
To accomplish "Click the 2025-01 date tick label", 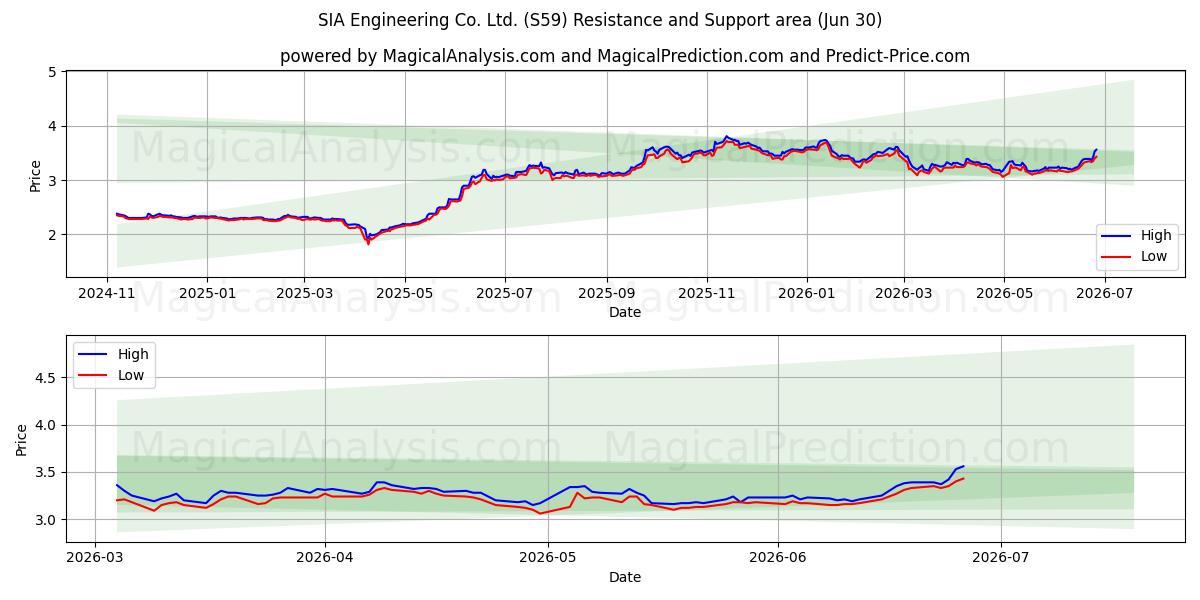I will 207,294.
